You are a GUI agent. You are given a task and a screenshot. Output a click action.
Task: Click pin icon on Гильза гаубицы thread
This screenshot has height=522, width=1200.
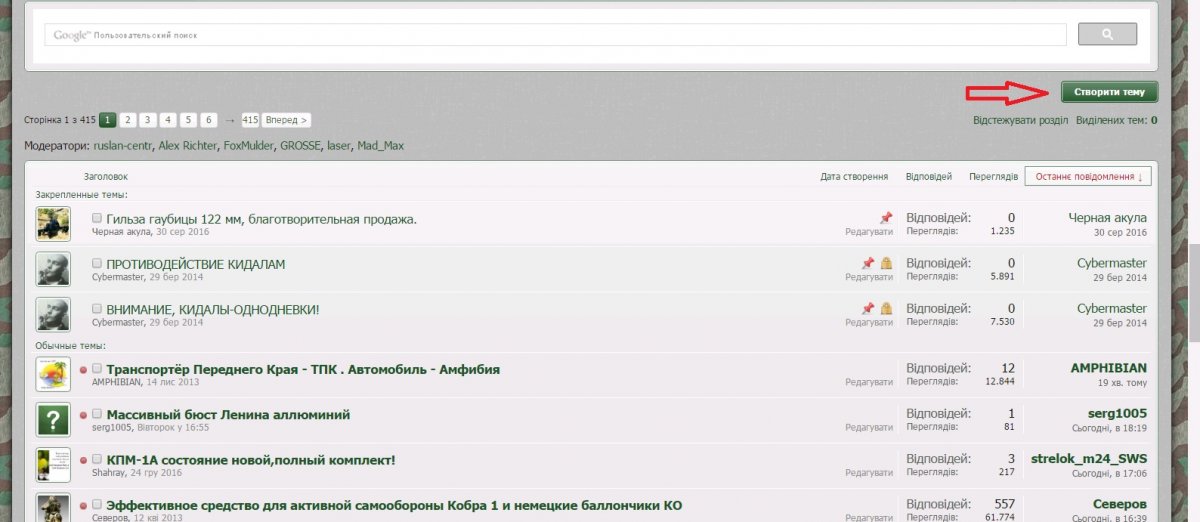(885, 217)
